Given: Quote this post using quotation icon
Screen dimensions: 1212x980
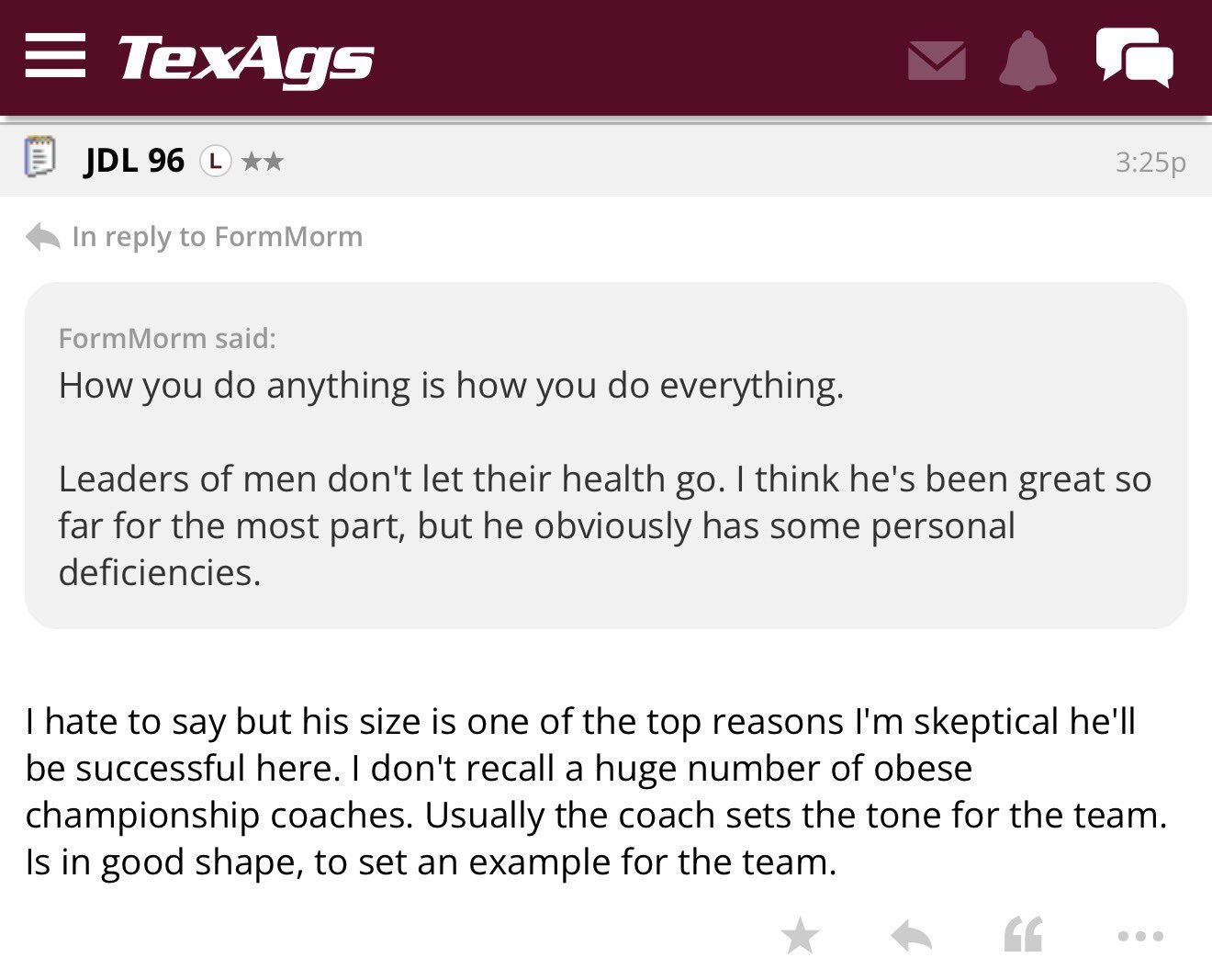Looking at the screenshot, I should (1024, 935).
